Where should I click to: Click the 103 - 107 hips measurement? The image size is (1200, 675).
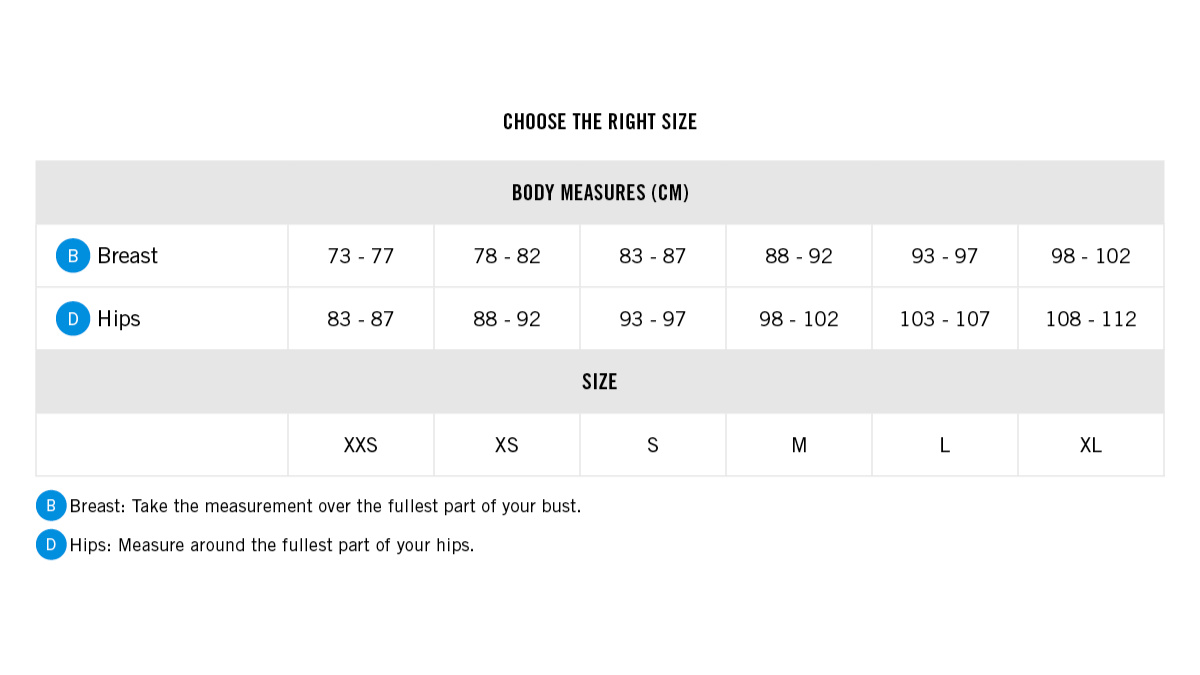[945, 319]
